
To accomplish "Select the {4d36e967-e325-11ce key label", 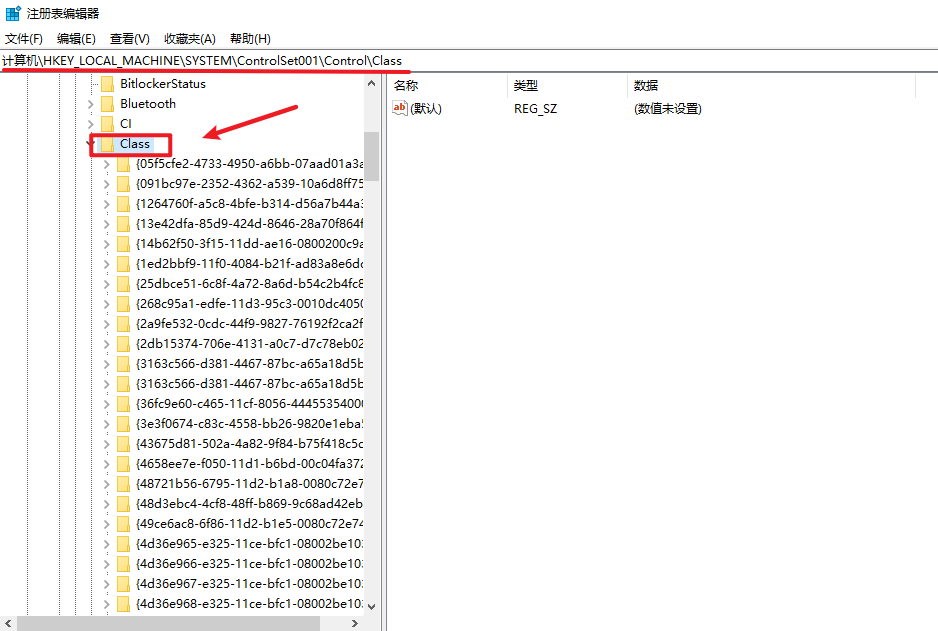I will (x=249, y=584).
